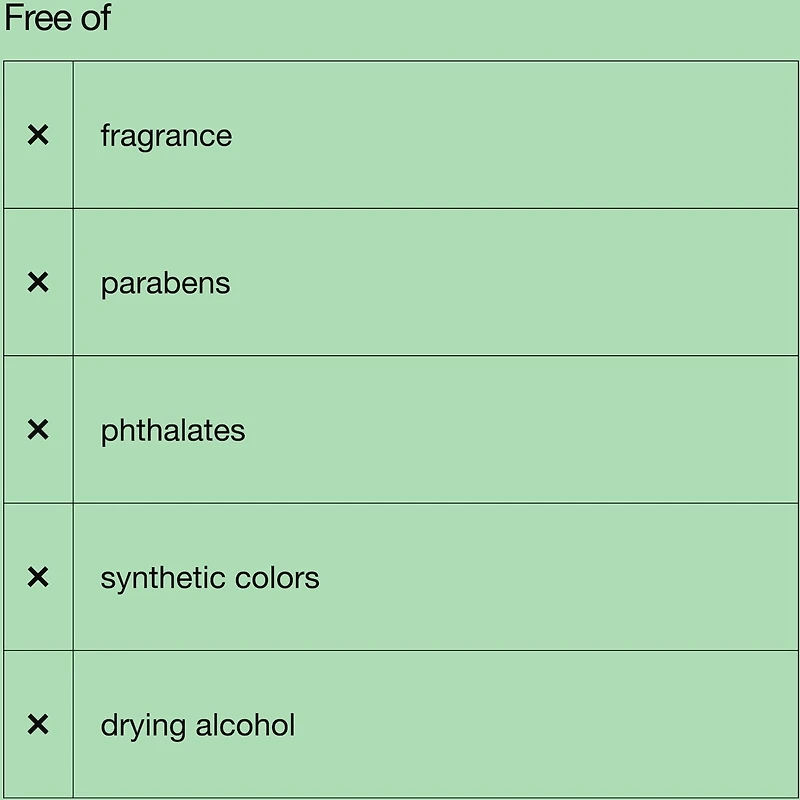The height and width of the screenshot is (800, 800).
Task: Click the X icon for synthetic colors
Action: point(38,577)
